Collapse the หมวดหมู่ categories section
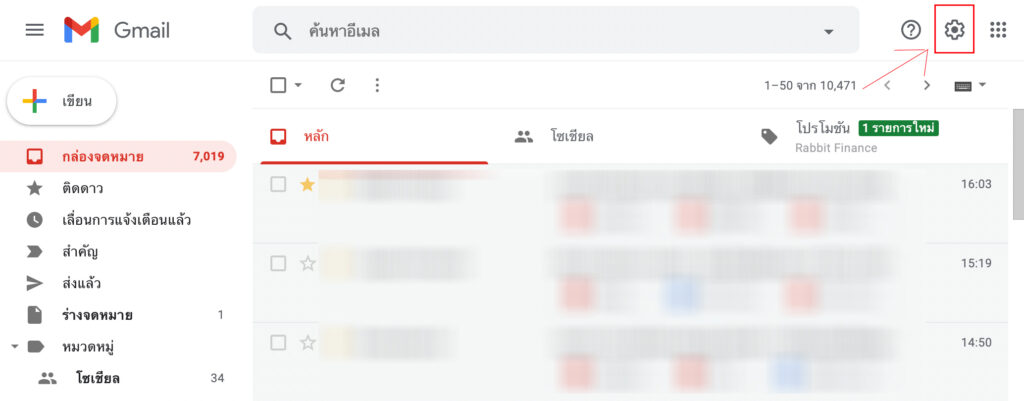 point(14,347)
